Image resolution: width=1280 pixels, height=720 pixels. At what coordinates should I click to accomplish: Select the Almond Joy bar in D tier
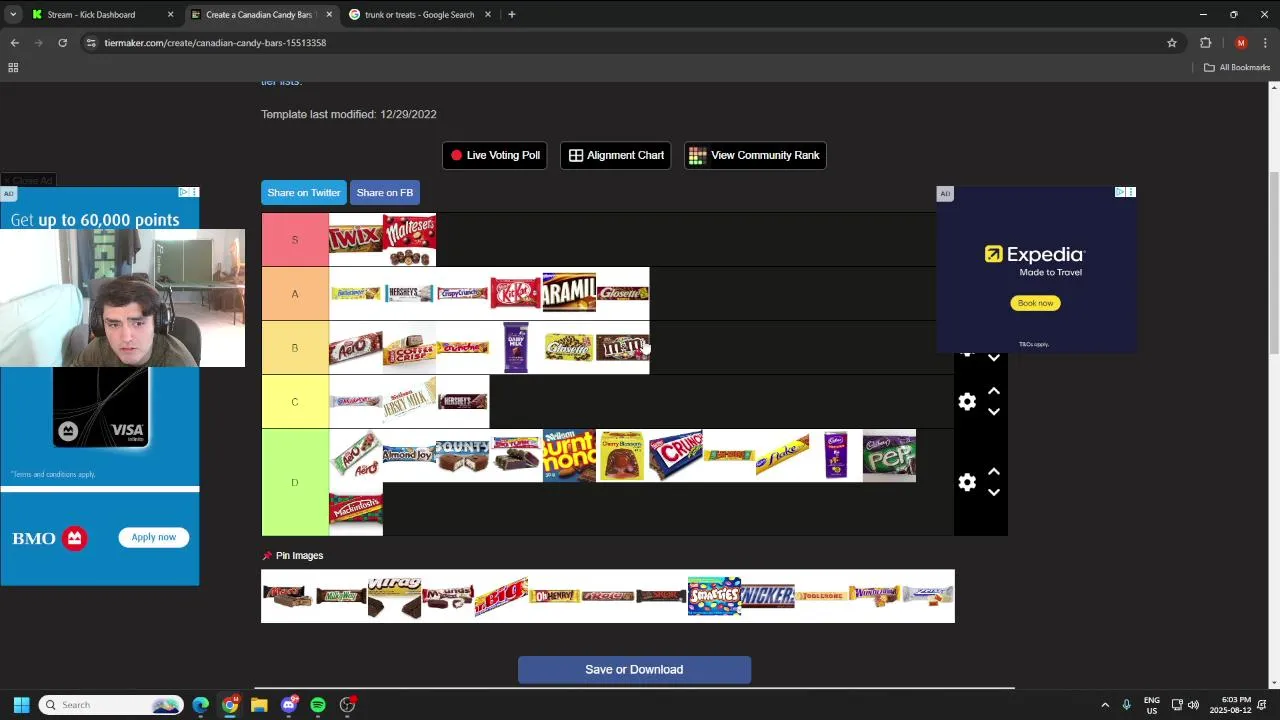tap(409, 456)
